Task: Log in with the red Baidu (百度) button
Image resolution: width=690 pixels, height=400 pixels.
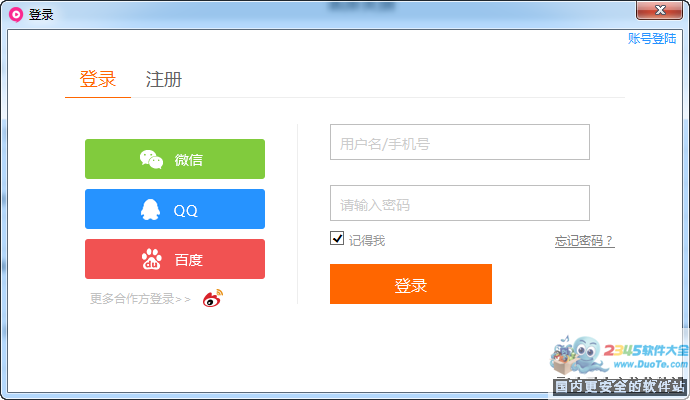Action: point(175,259)
